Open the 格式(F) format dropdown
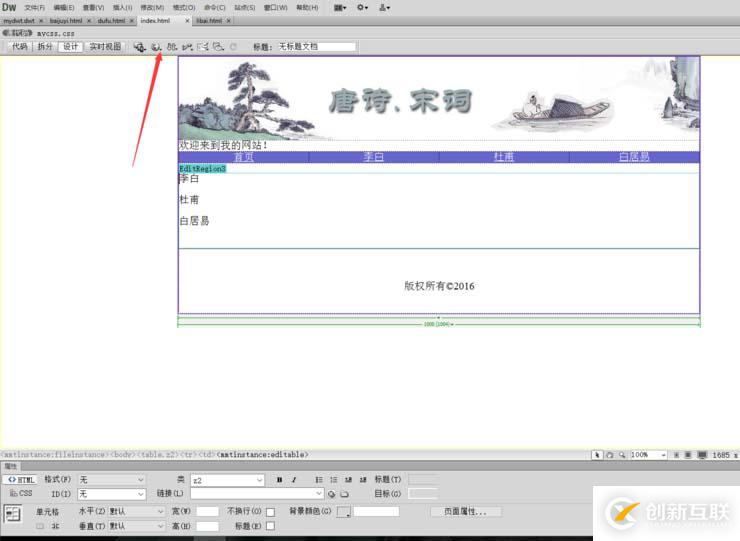The width and height of the screenshot is (740, 541). click(111, 480)
